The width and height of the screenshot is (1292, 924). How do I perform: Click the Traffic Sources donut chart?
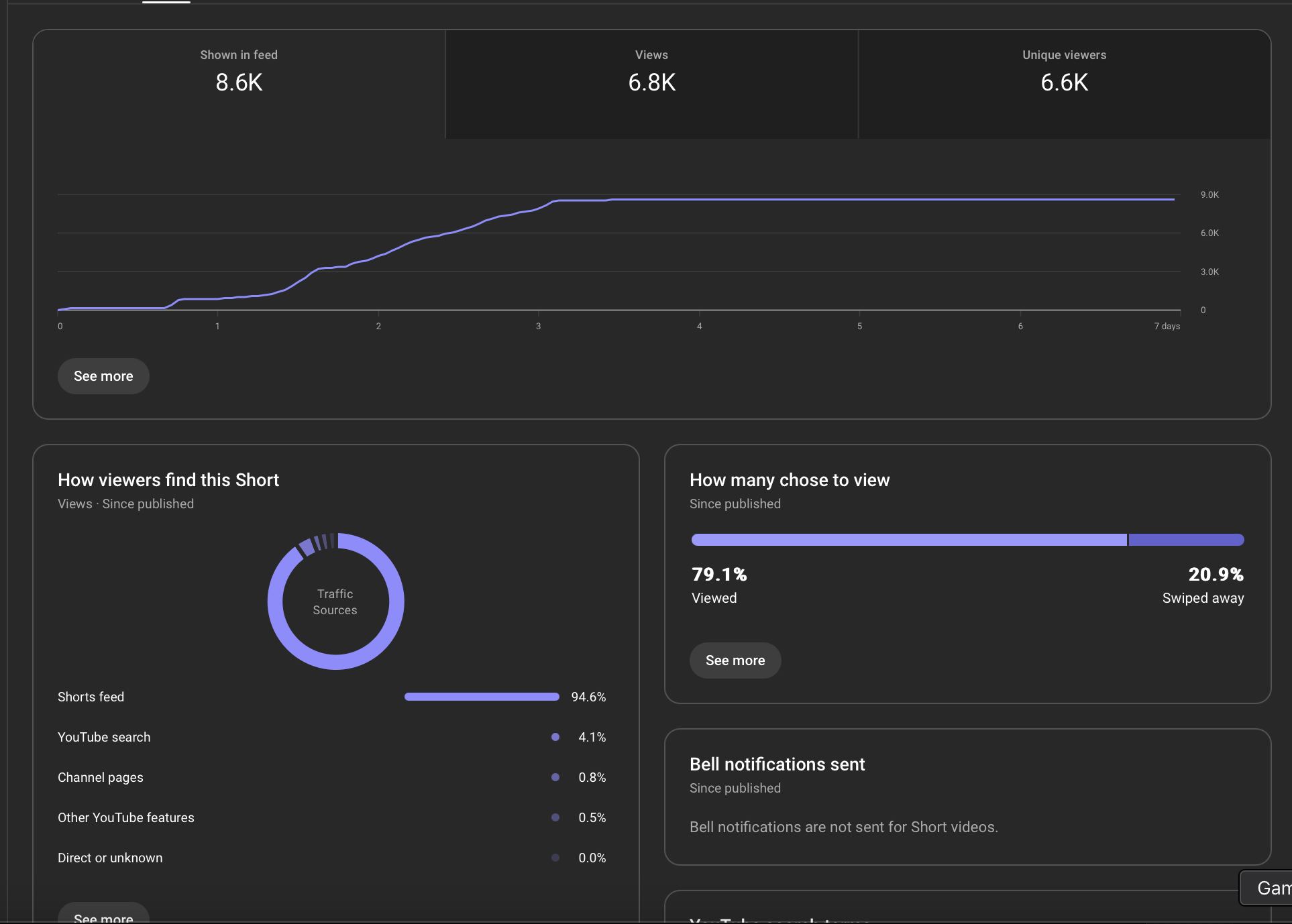335,601
